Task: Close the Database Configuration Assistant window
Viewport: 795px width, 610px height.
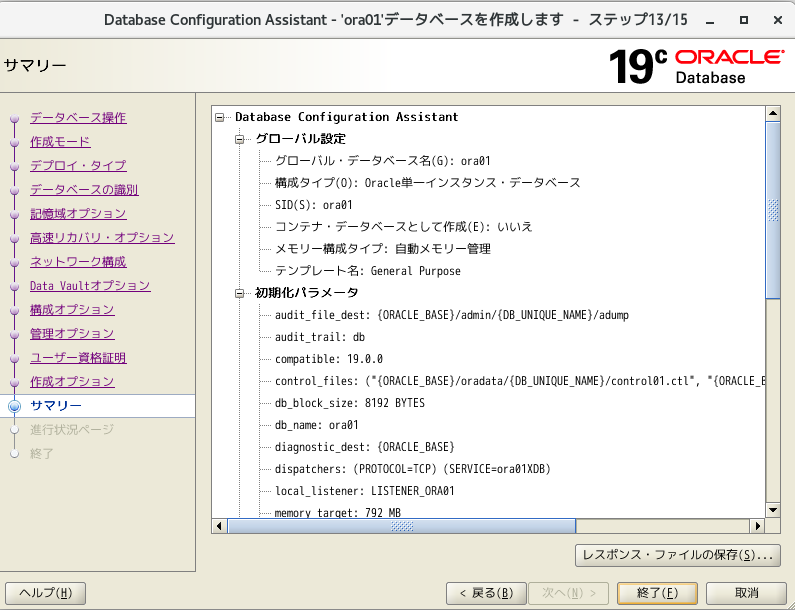Action: 778,20
